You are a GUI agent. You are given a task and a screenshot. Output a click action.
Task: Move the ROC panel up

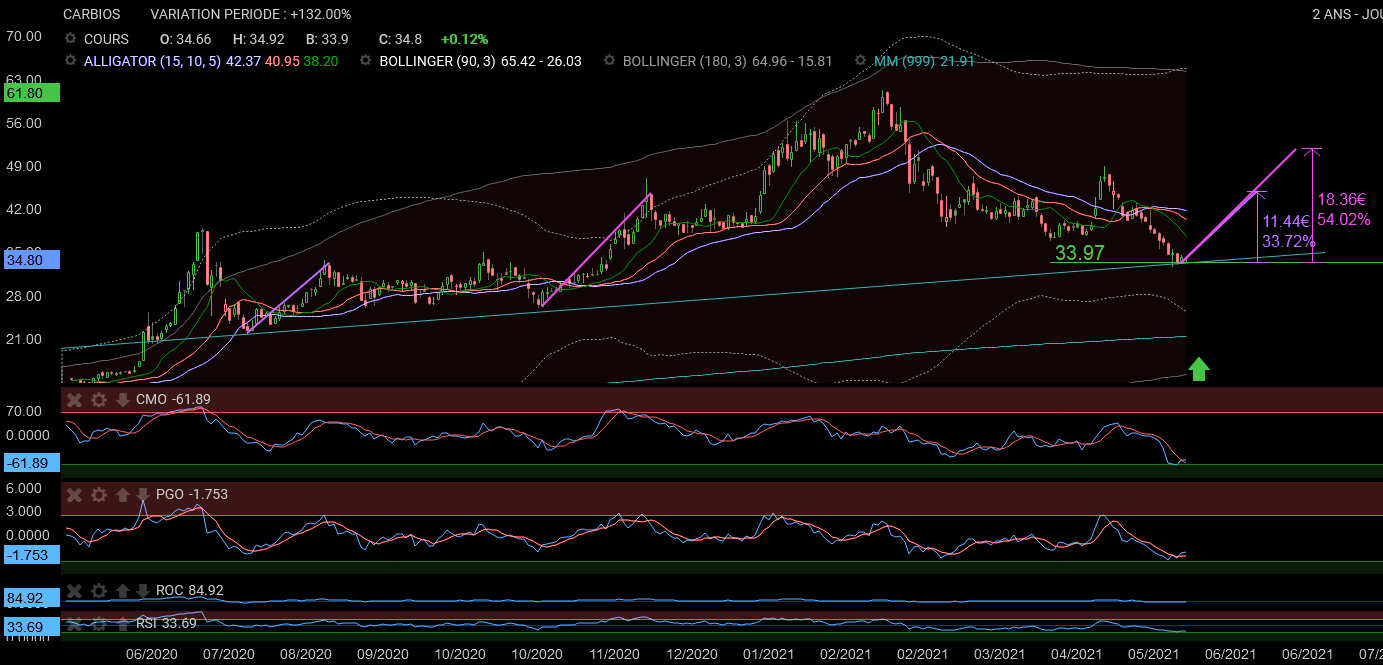122,591
